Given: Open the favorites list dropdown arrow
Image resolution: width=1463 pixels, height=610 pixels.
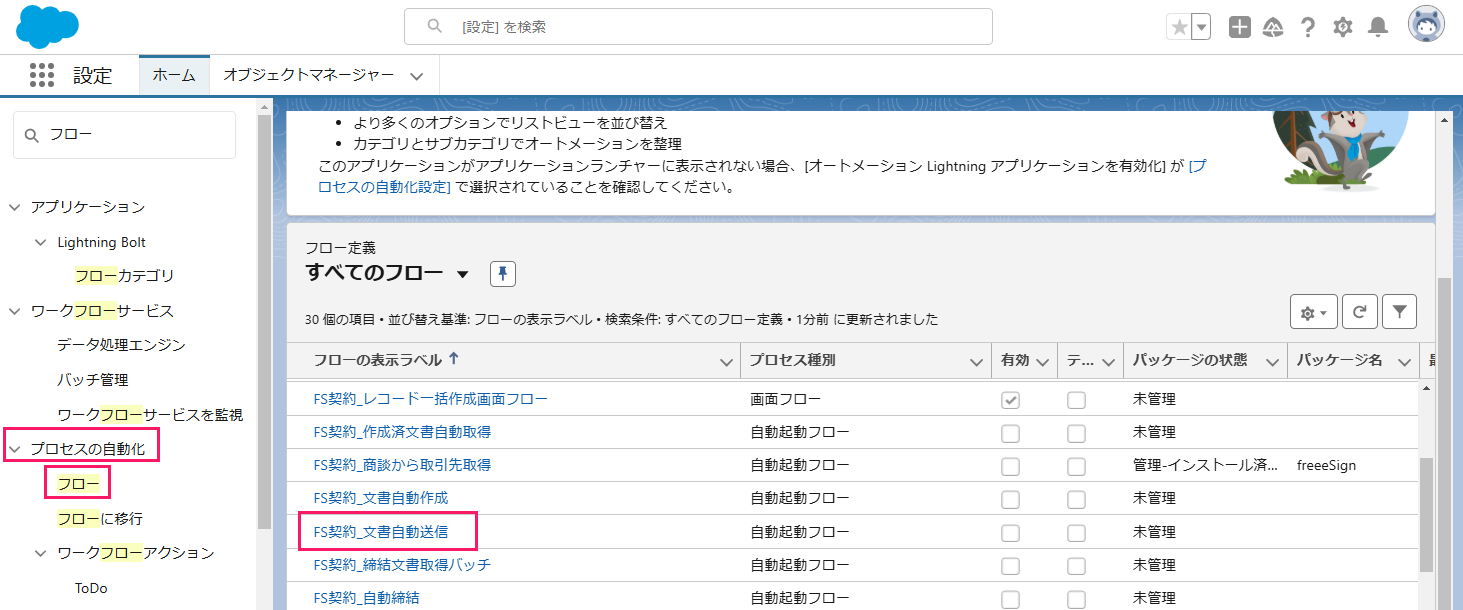Looking at the screenshot, I should pos(1201,27).
